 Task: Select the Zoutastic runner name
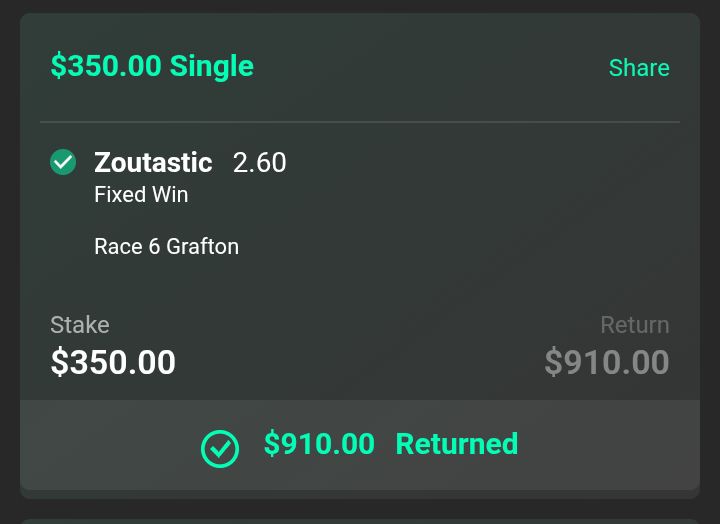[x=153, y=163]
